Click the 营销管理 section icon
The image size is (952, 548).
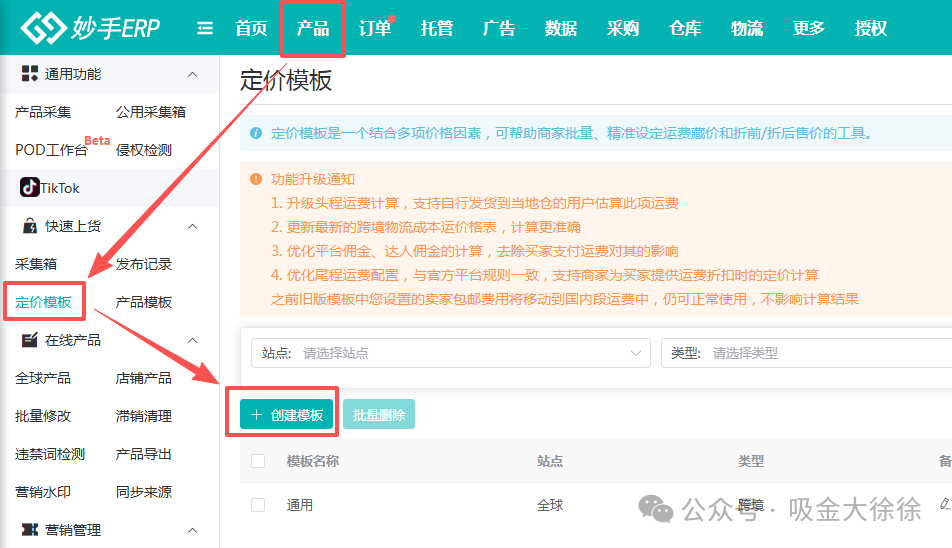(x=30, y=530)
